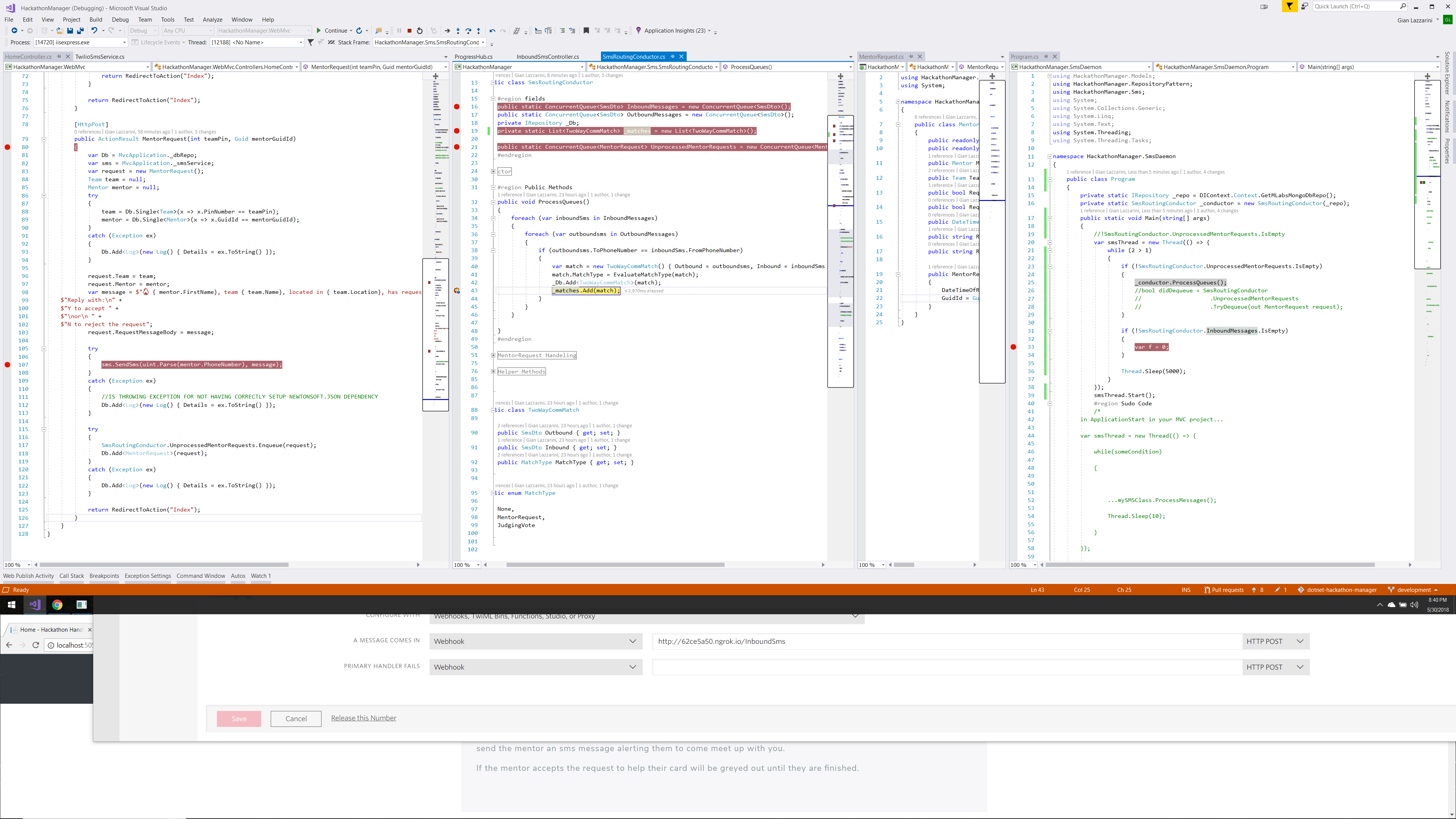Open the Stack Frame dropdown
Viewport: 1456px width, 819px height.
coord(430,42)
